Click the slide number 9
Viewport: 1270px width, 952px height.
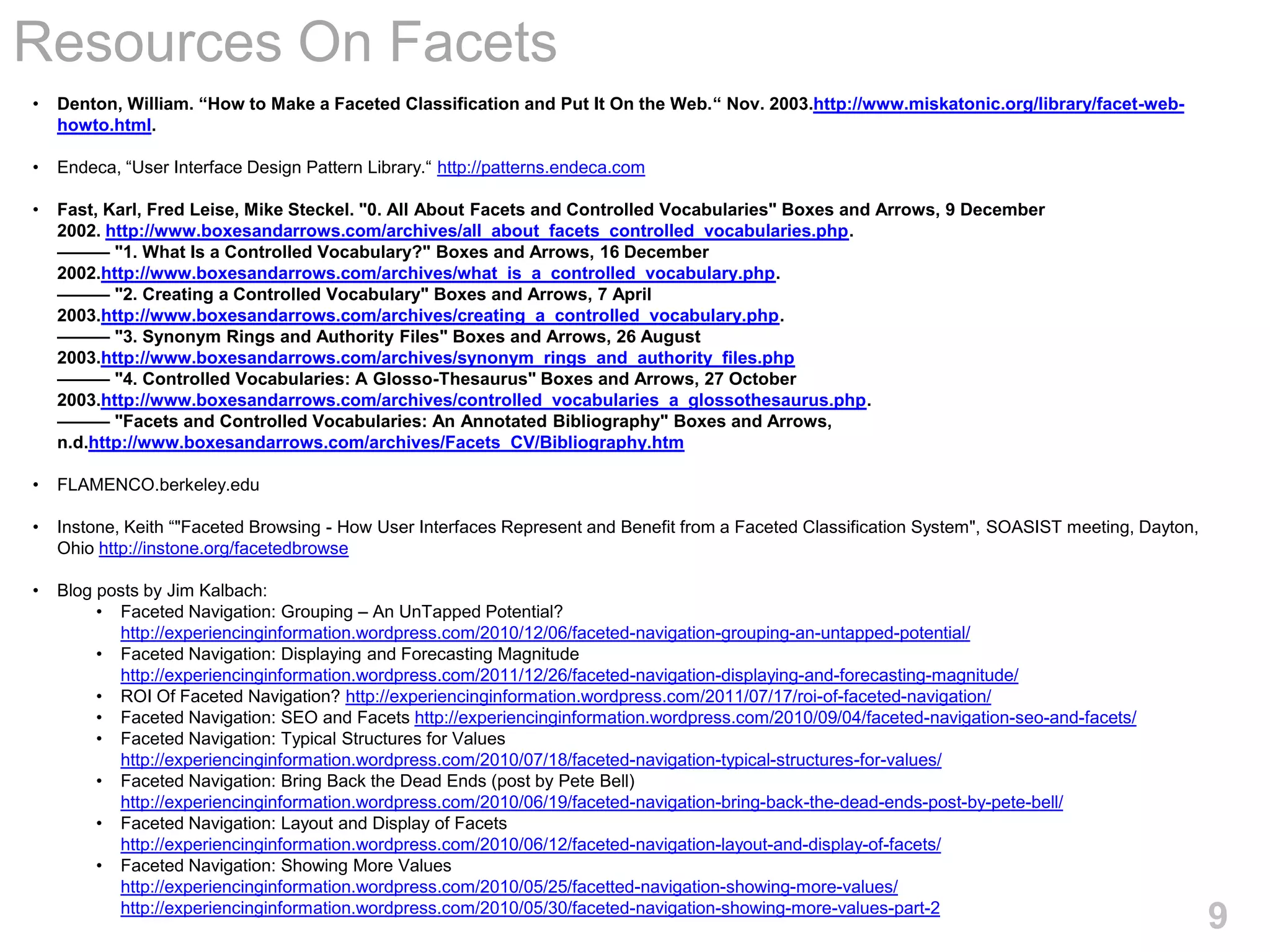[1217, 916]
